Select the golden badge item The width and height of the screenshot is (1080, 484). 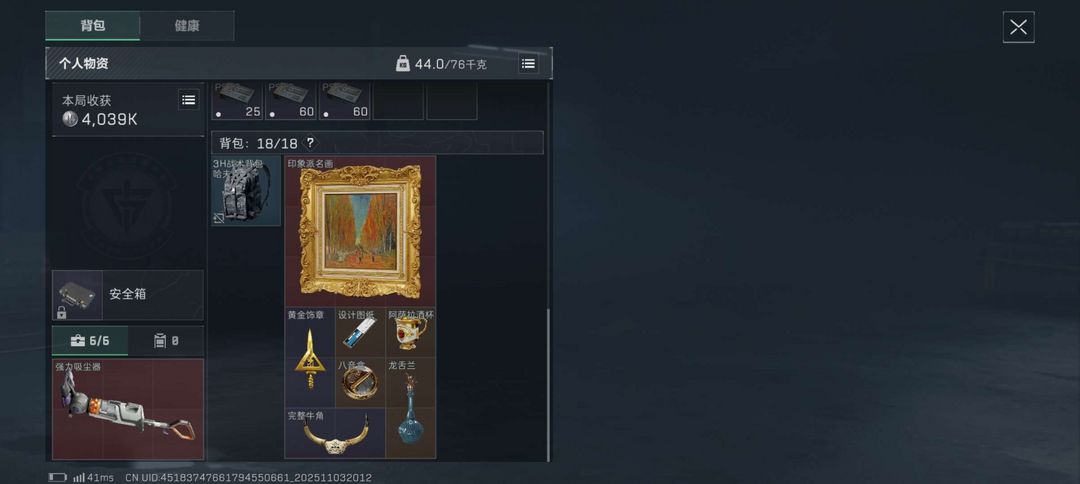[x=310, y=358]
